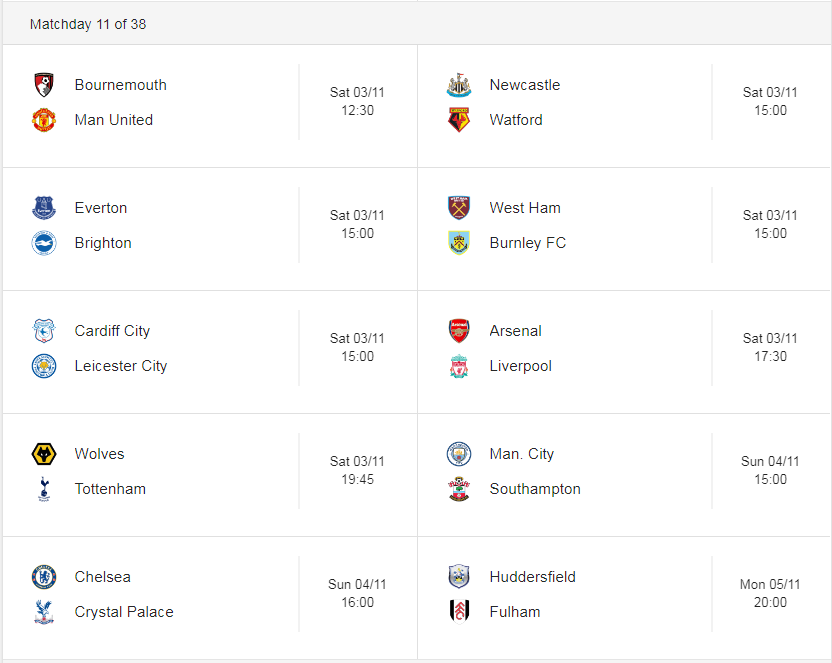Click the Man United club crest
This screenshot has width=832, height=663.
pos(44,120)
